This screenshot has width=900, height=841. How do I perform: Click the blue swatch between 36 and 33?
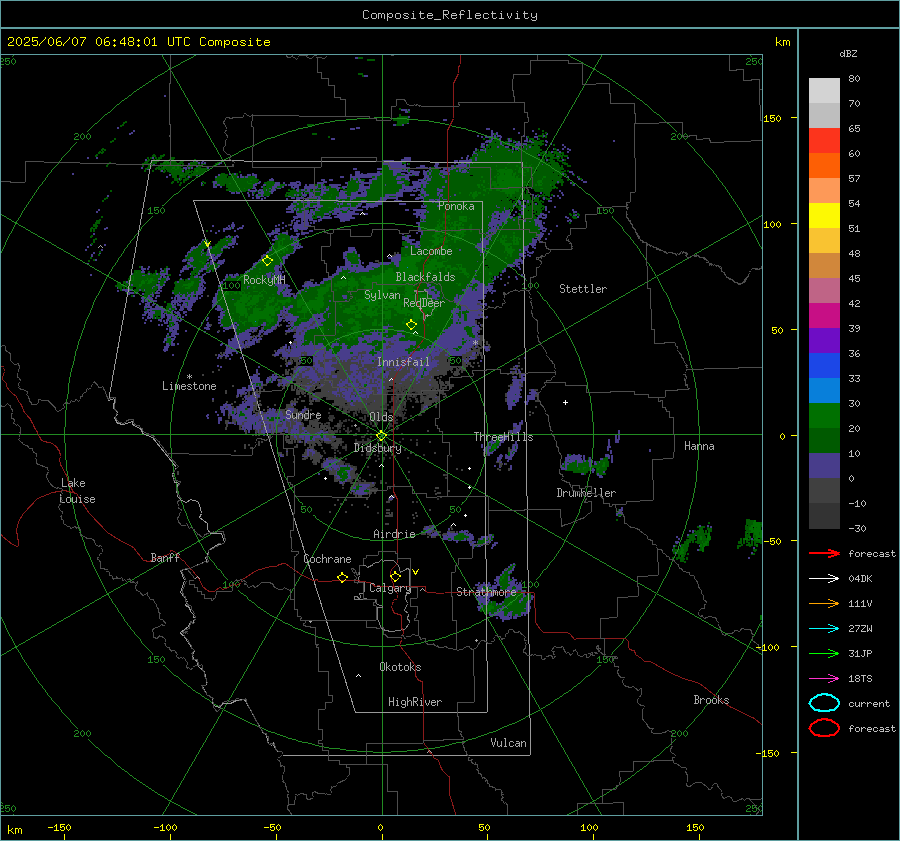[x=824, y=366]
